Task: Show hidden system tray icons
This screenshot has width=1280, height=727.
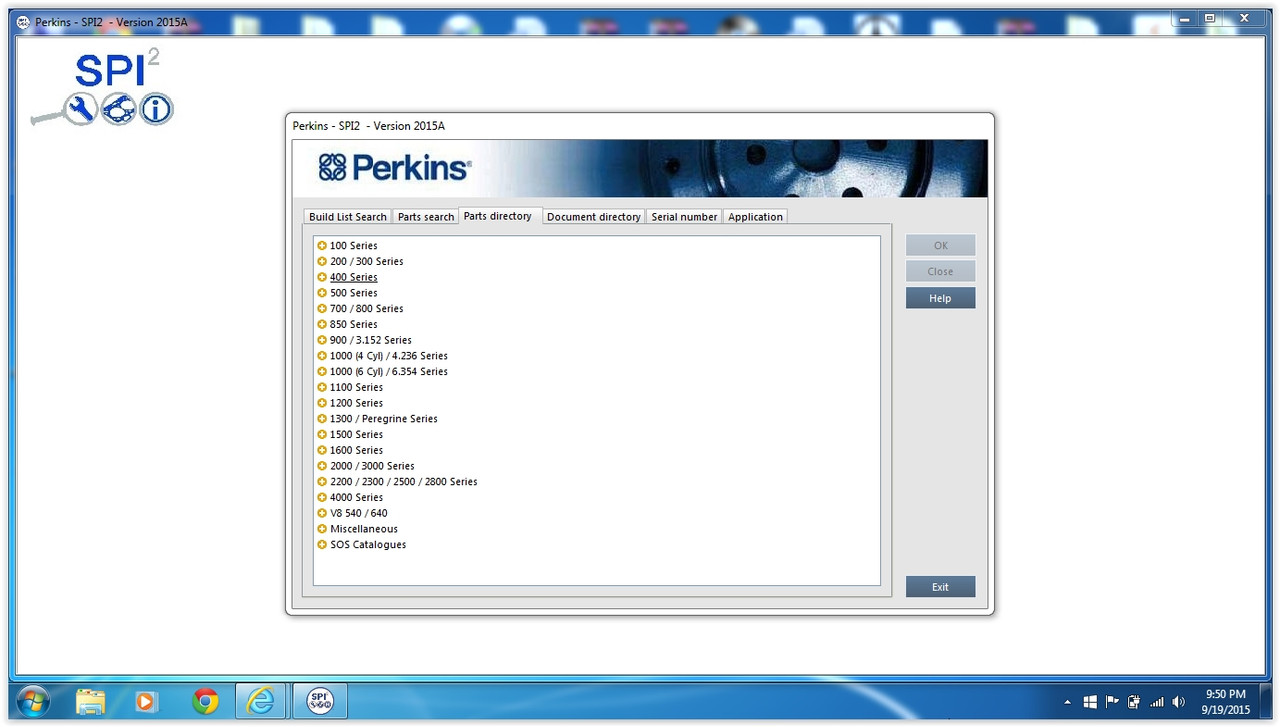Action: point(1068,702)
